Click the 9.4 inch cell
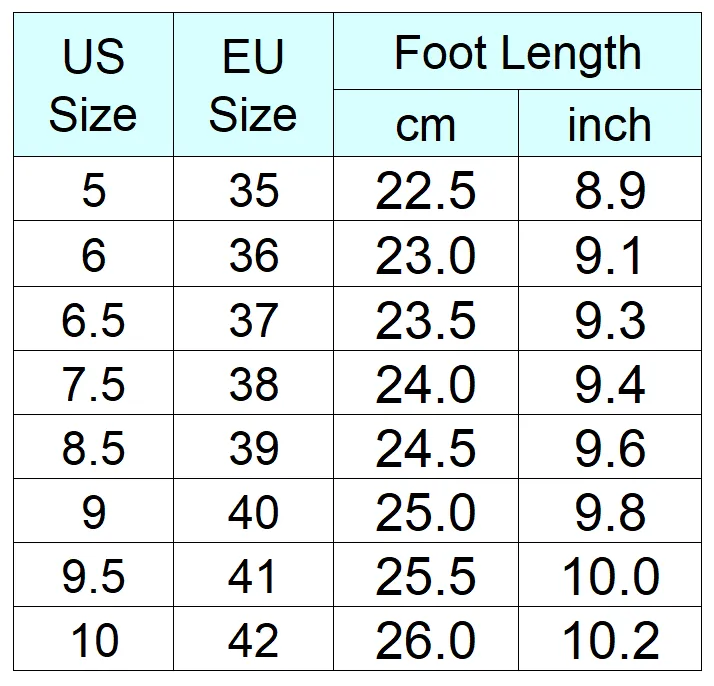The height and width of the screenshot is (686, 714). tap(610, 382)
